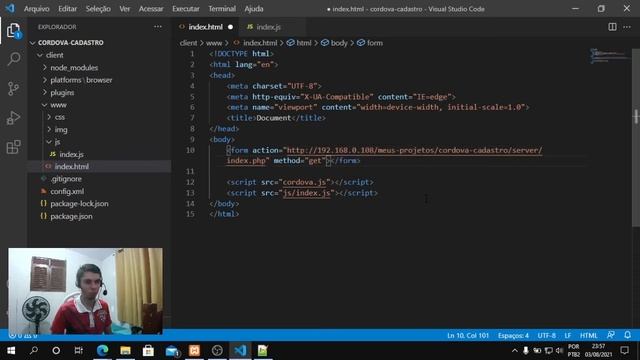640x360 pixels.
Task: Click the editor minimap preview
Action: (609, 56)
